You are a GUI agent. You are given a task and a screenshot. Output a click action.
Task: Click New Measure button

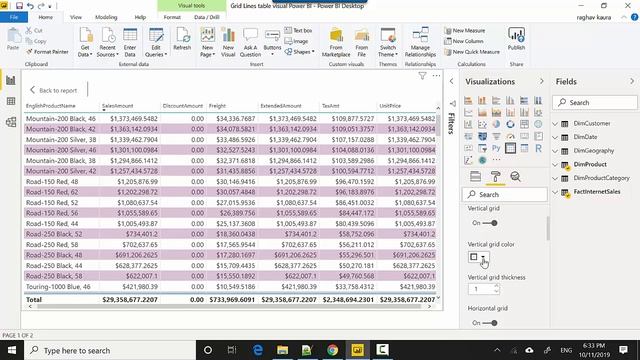[464, 31]
